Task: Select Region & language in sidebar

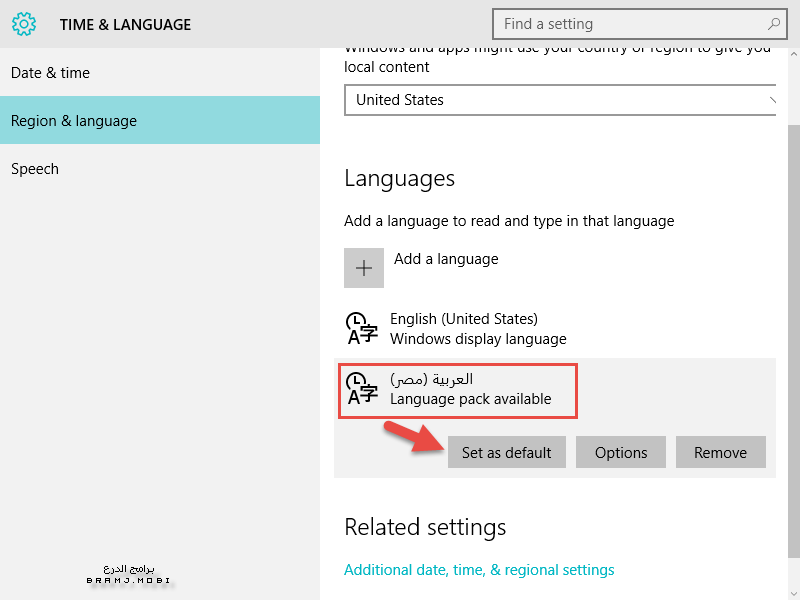Action: [x=74, y=121]
